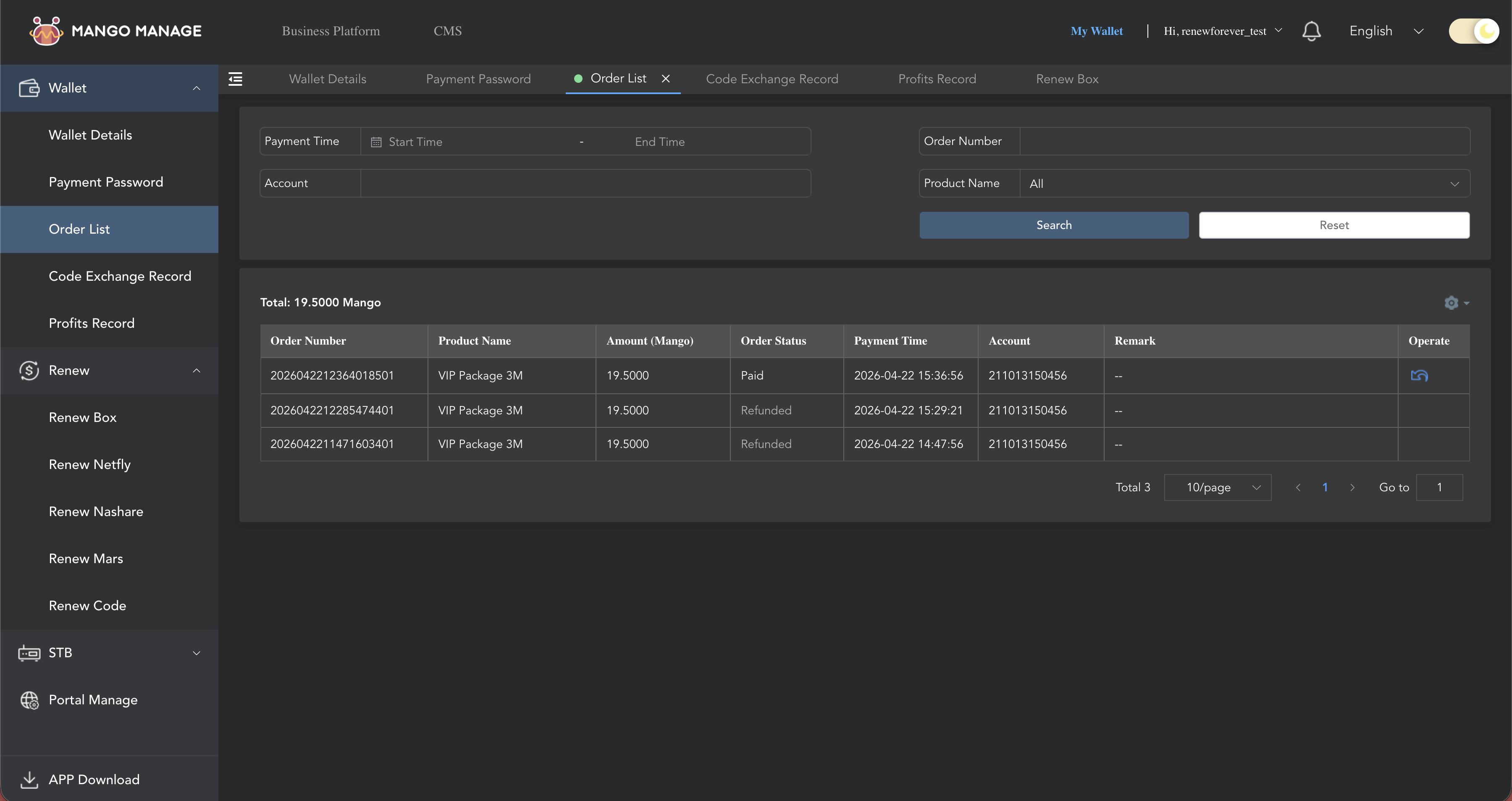The width and height of the screenshot is (1512, 801).
Task: Switch to the Profits Record tab
Action: click(937, 79)
